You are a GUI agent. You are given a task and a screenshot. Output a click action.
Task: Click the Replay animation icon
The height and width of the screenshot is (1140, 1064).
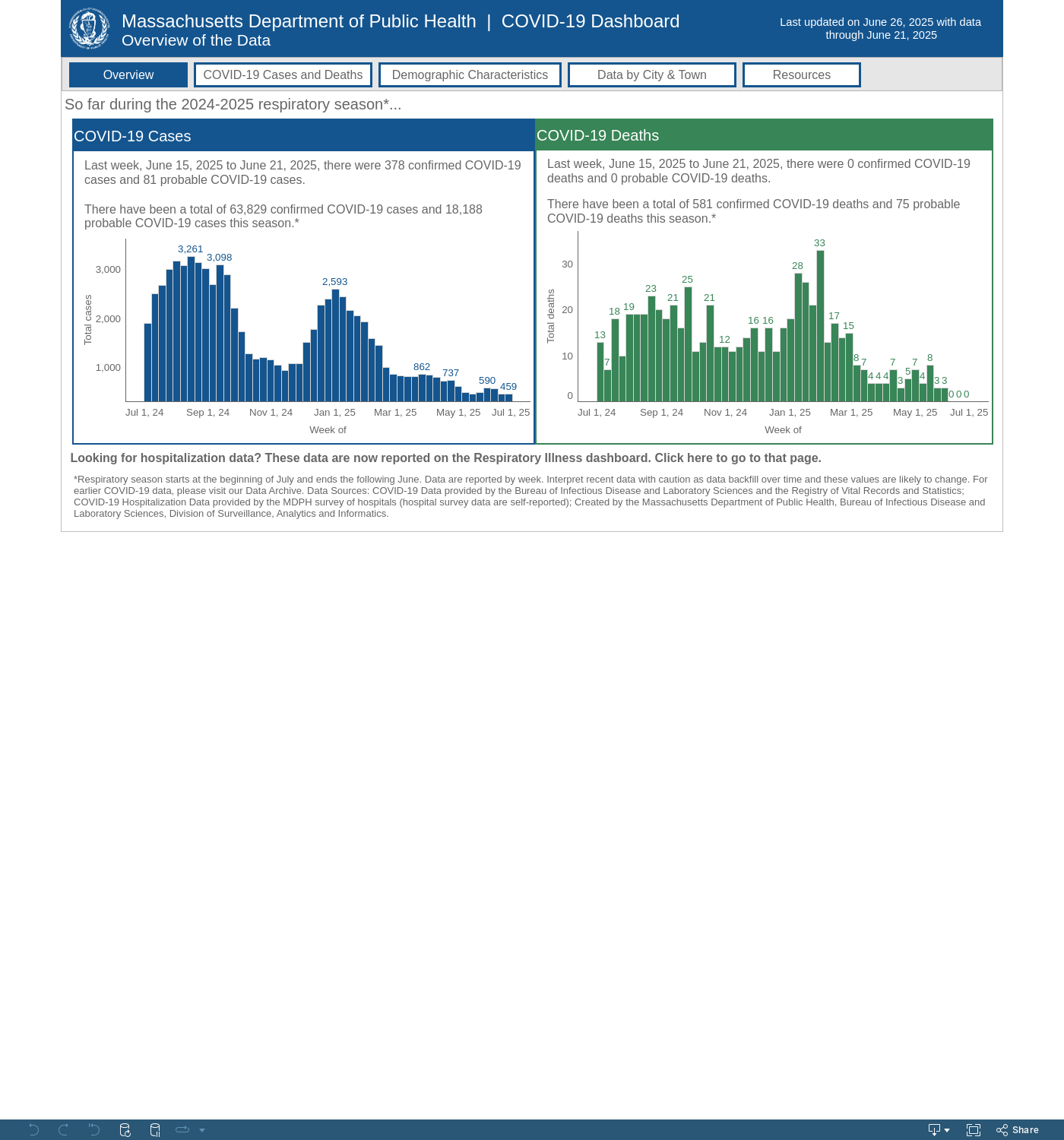pos(182,1130)
